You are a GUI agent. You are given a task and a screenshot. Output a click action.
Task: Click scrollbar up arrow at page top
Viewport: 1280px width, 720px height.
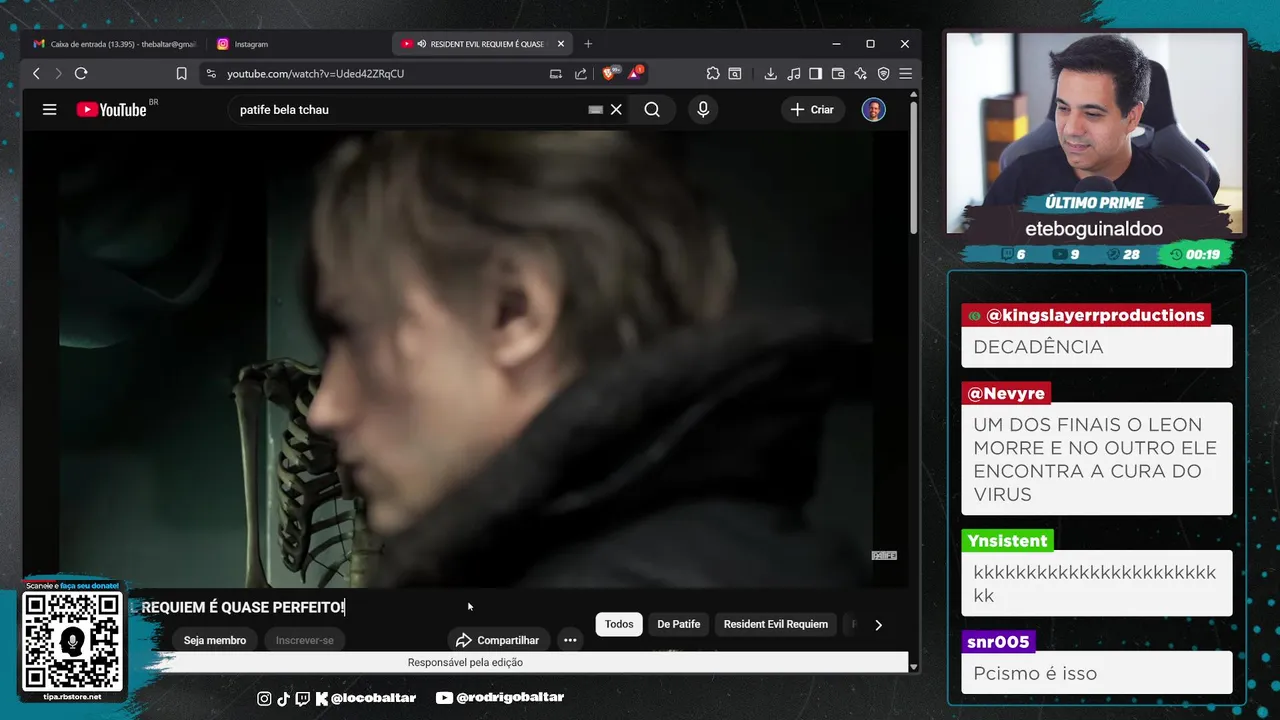click(x=913, y=94)
